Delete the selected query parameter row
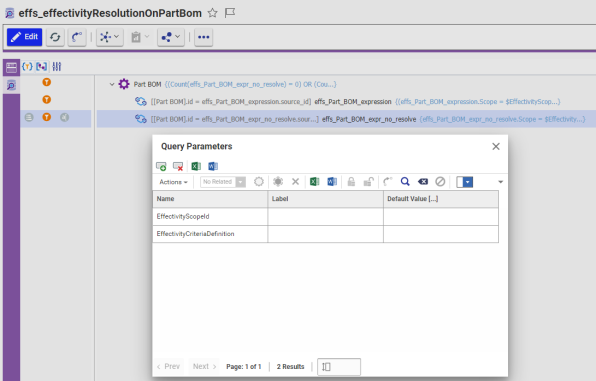 click(x=178, y=166)
